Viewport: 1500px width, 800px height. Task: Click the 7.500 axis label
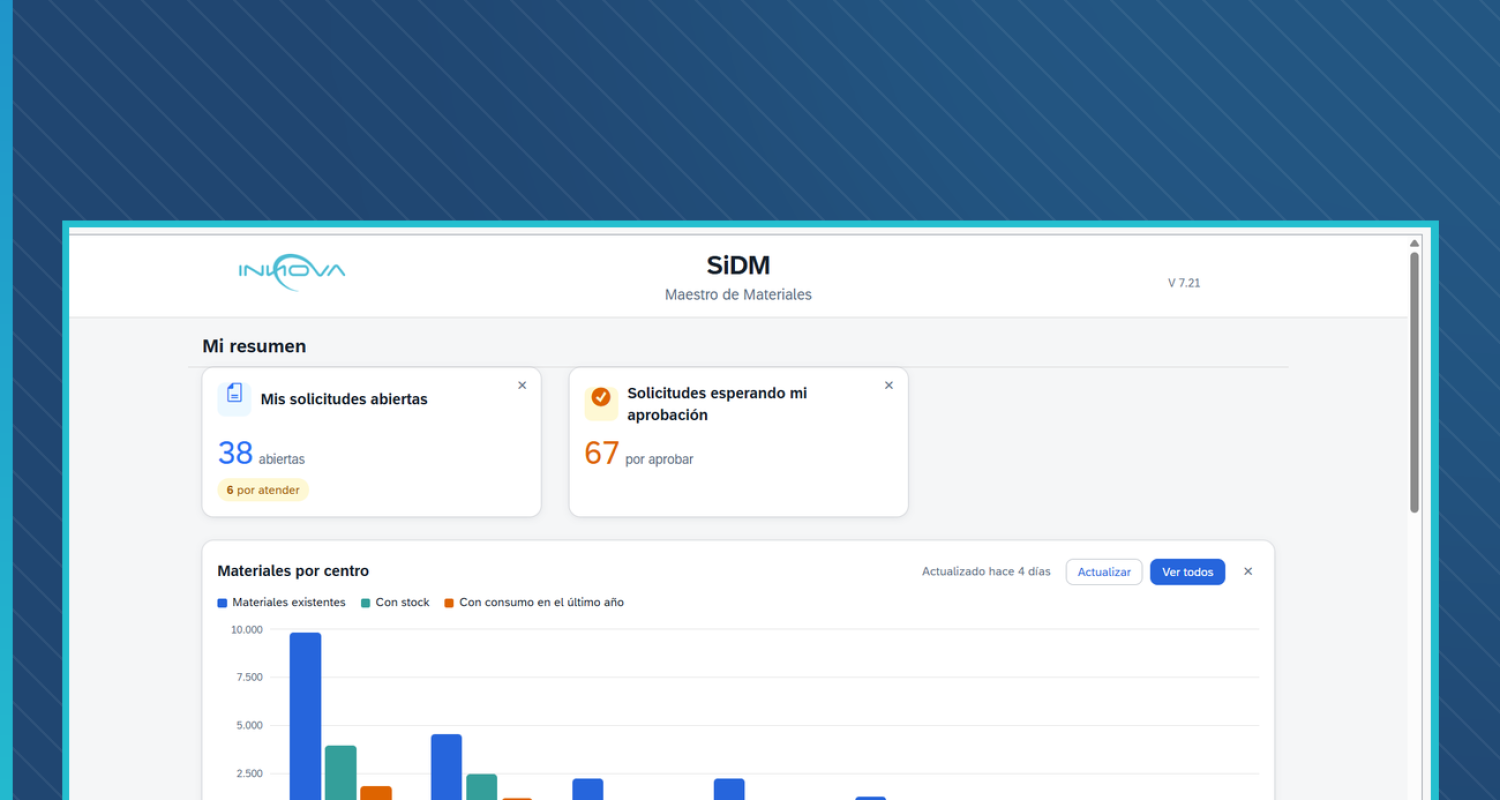point(250,678)
